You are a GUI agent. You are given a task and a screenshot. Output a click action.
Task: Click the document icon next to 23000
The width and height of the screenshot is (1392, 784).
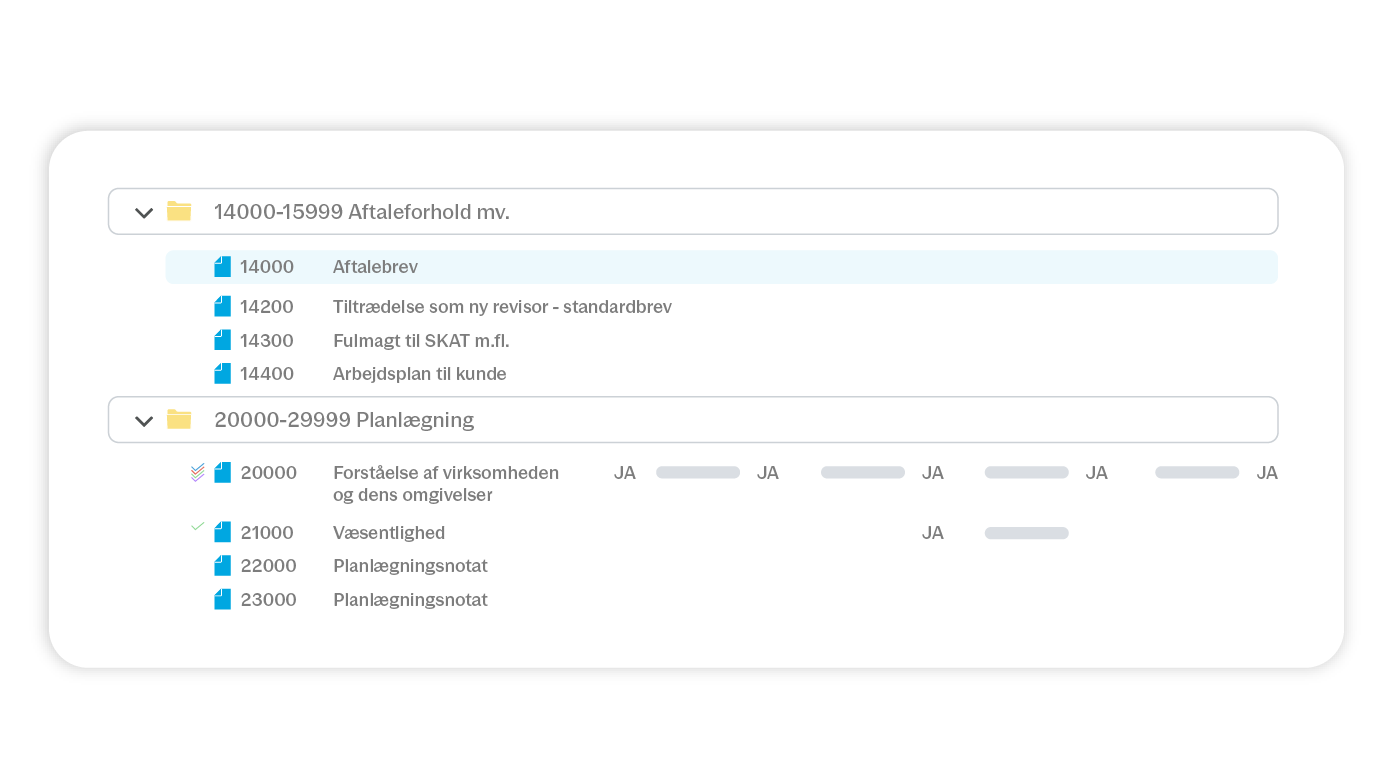(x=222, y=600)
